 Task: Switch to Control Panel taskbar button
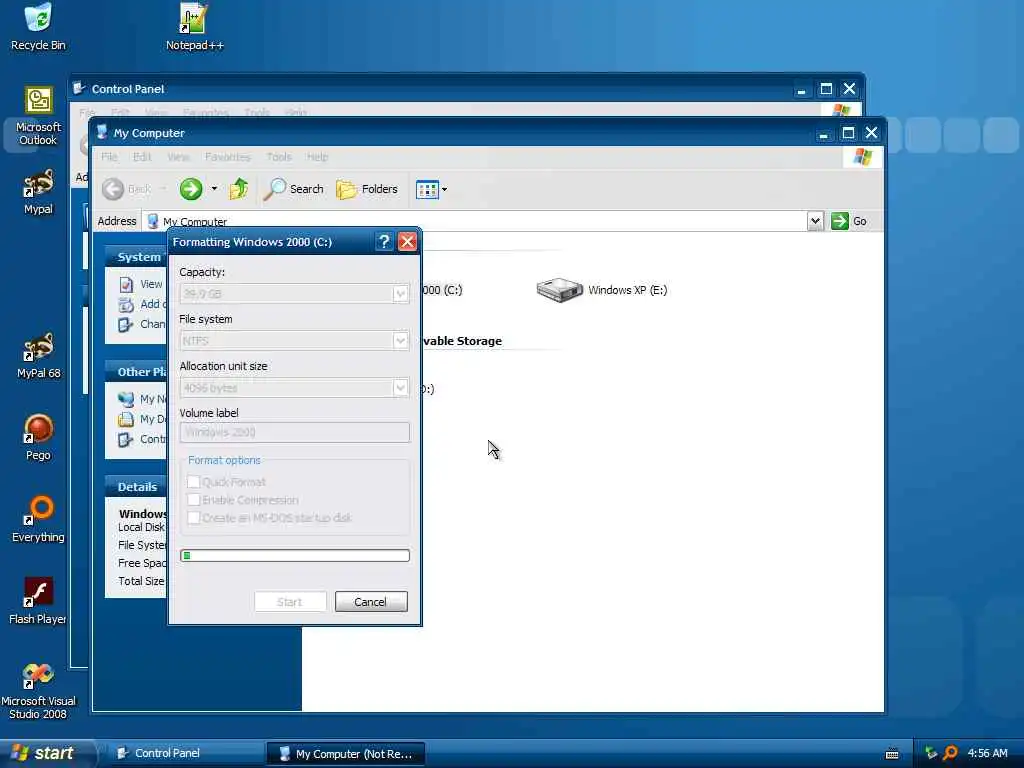[x=184, y=753]
